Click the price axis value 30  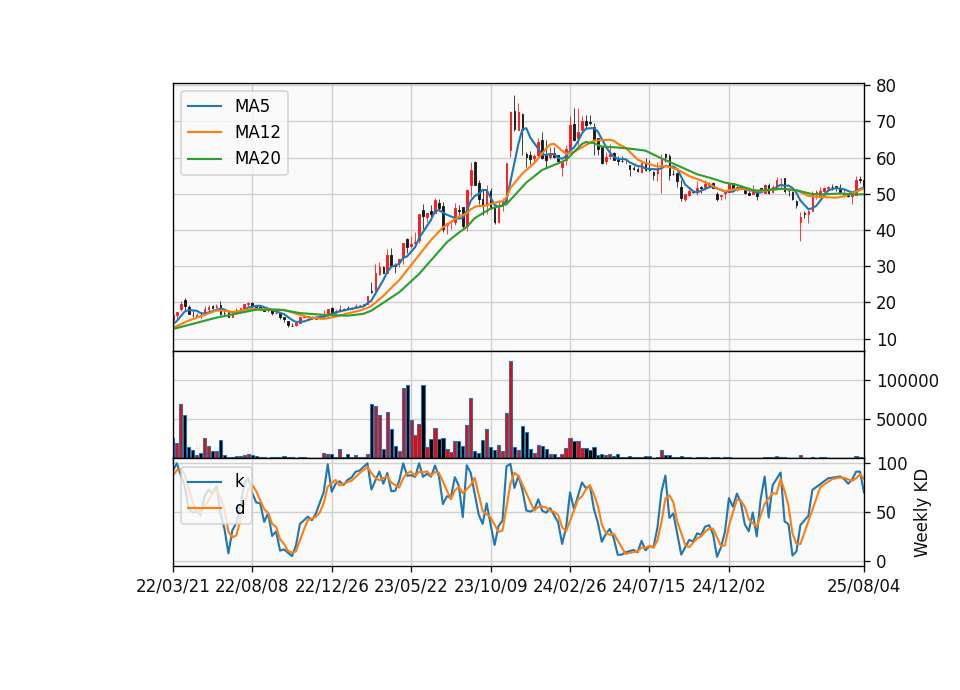pos(886,267)
